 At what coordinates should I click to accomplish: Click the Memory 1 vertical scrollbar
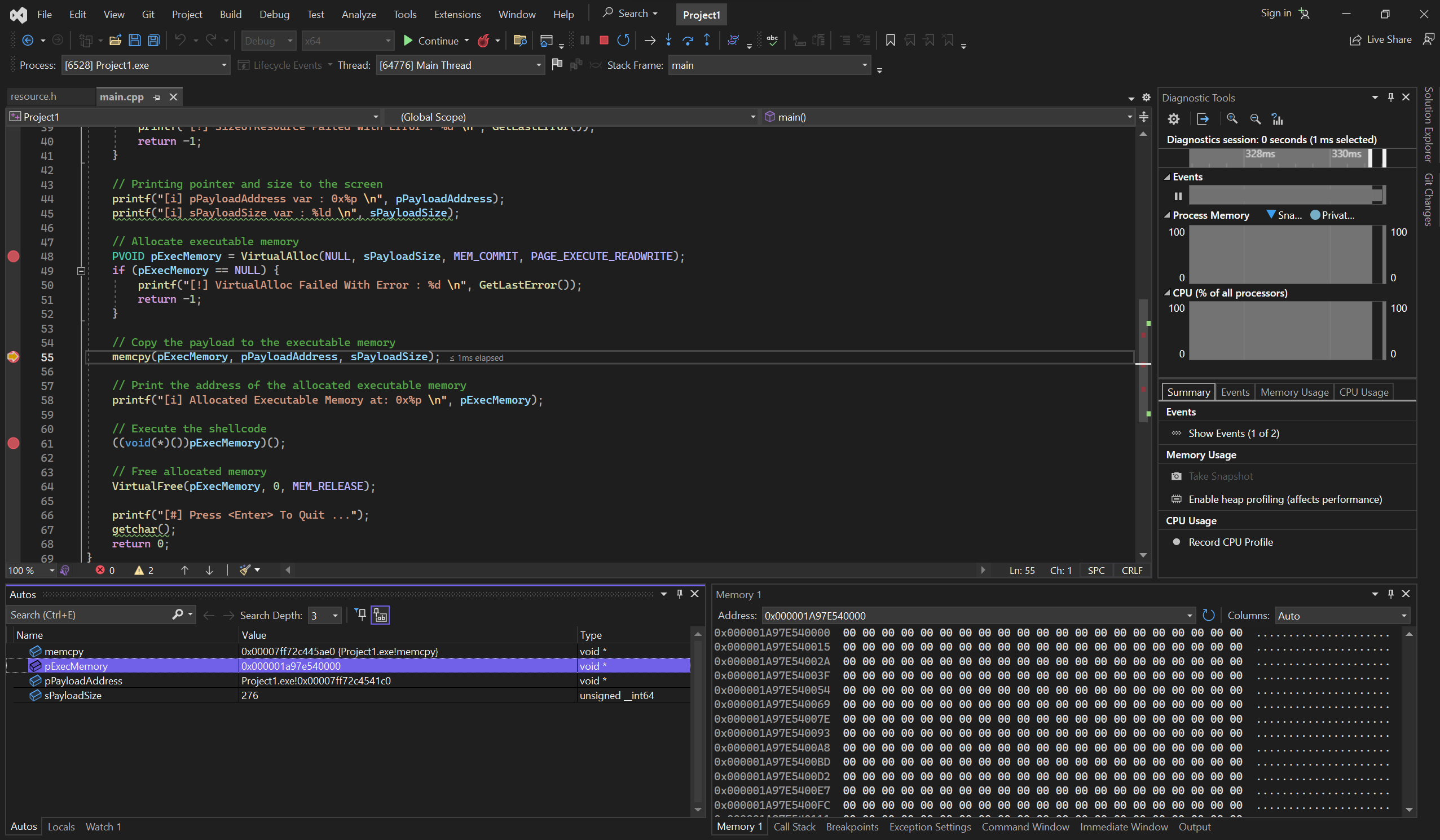tap(1409, 721)
